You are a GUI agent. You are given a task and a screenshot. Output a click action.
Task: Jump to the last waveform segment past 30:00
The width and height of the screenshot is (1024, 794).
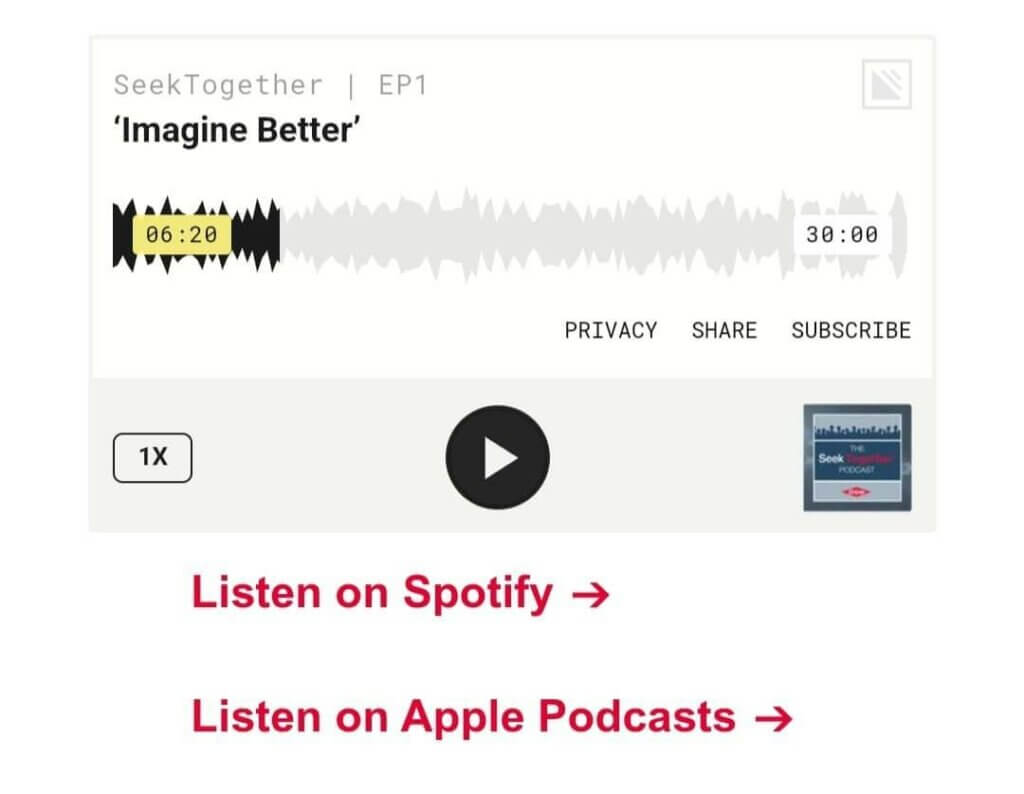pyautogui.click(x=899, y=235)
